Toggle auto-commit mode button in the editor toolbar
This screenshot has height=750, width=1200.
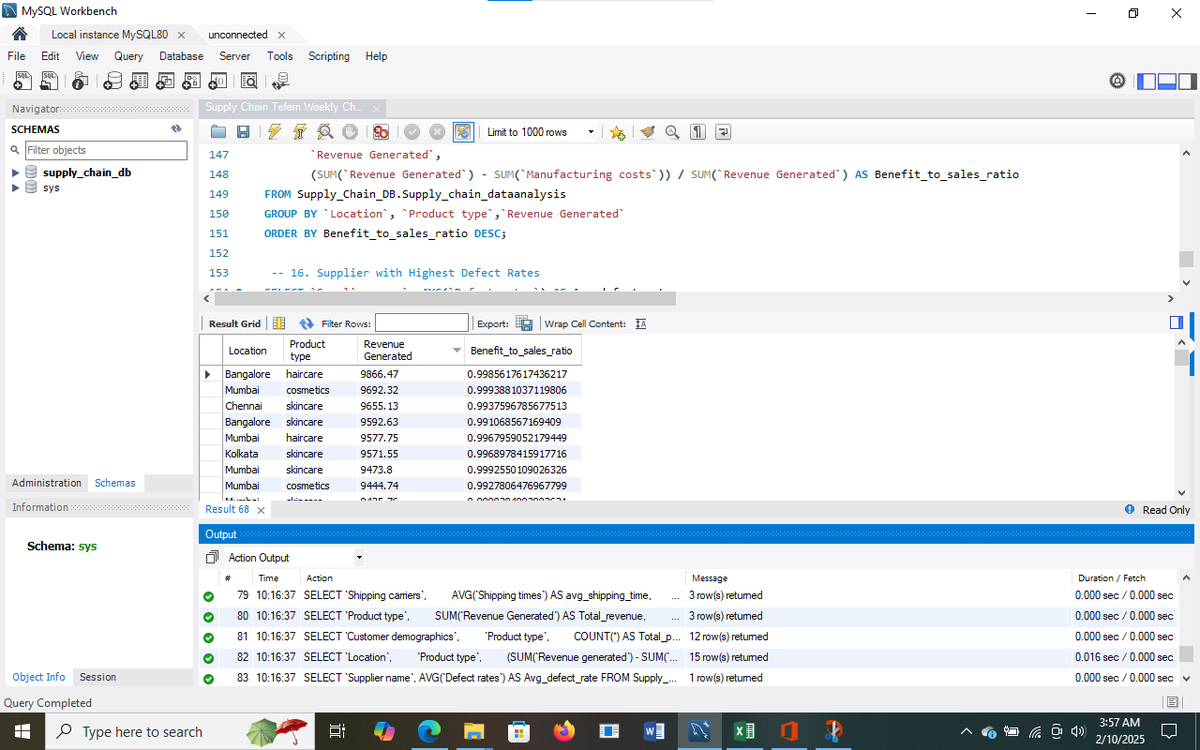pos(463,132)
